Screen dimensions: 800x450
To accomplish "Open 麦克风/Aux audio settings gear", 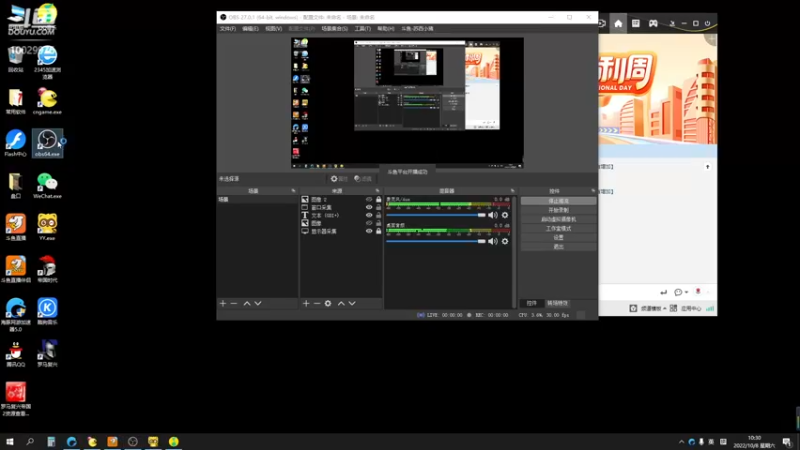I will point(505,215).
